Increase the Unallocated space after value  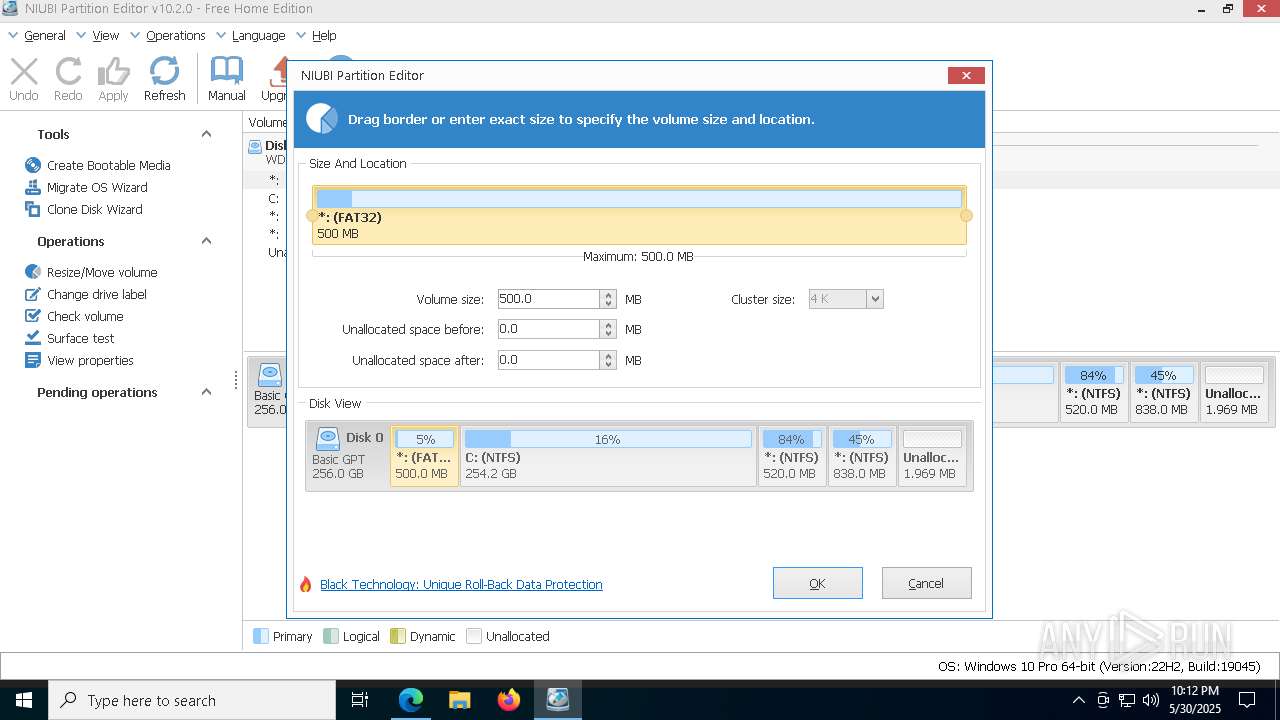click(608, 355)
